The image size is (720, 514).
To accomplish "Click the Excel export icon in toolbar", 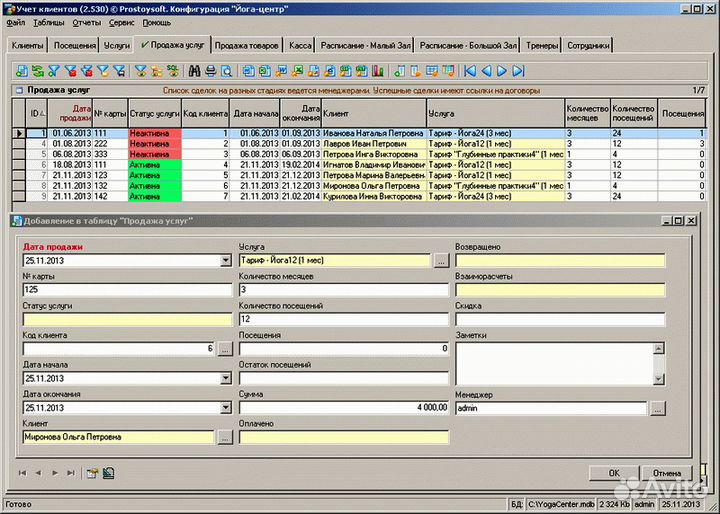I will pos(297,71).
